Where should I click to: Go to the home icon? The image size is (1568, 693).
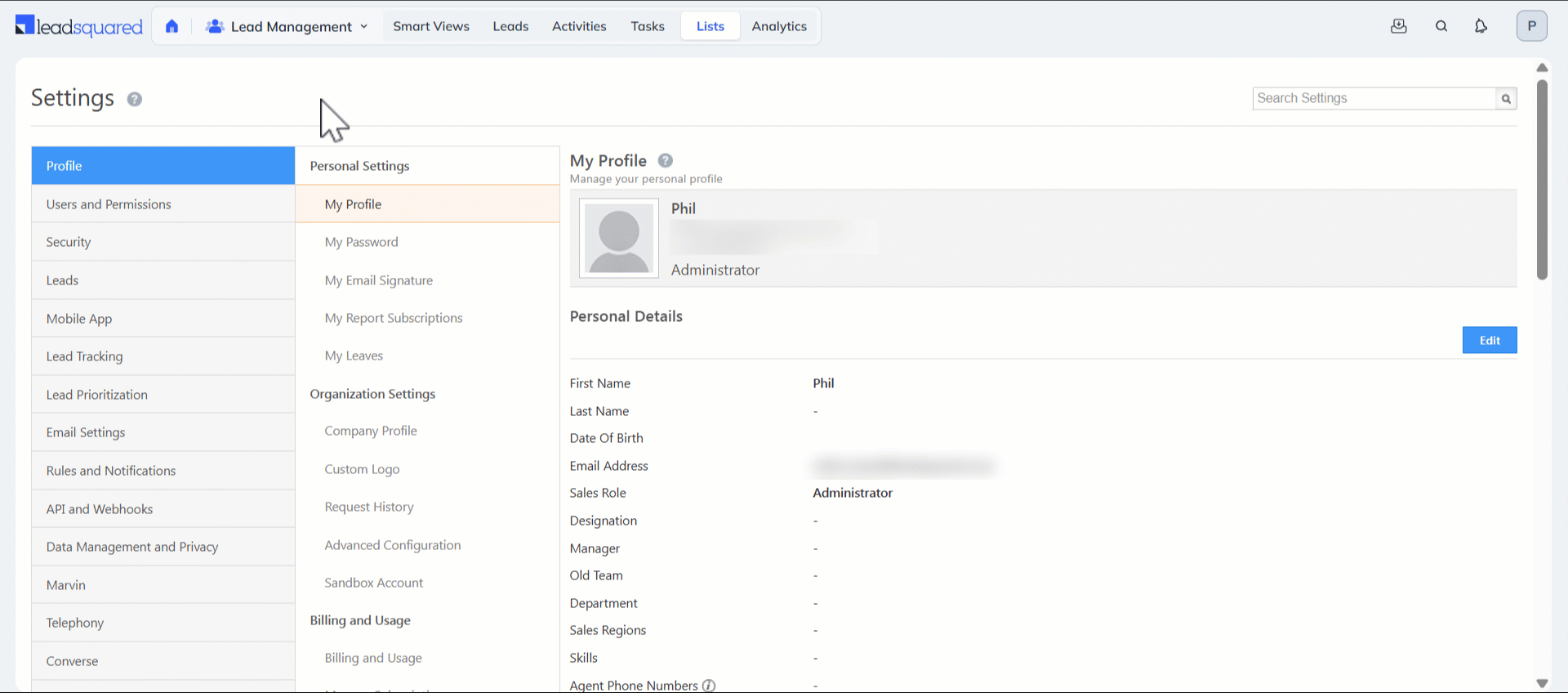click(x=171, y=26)
